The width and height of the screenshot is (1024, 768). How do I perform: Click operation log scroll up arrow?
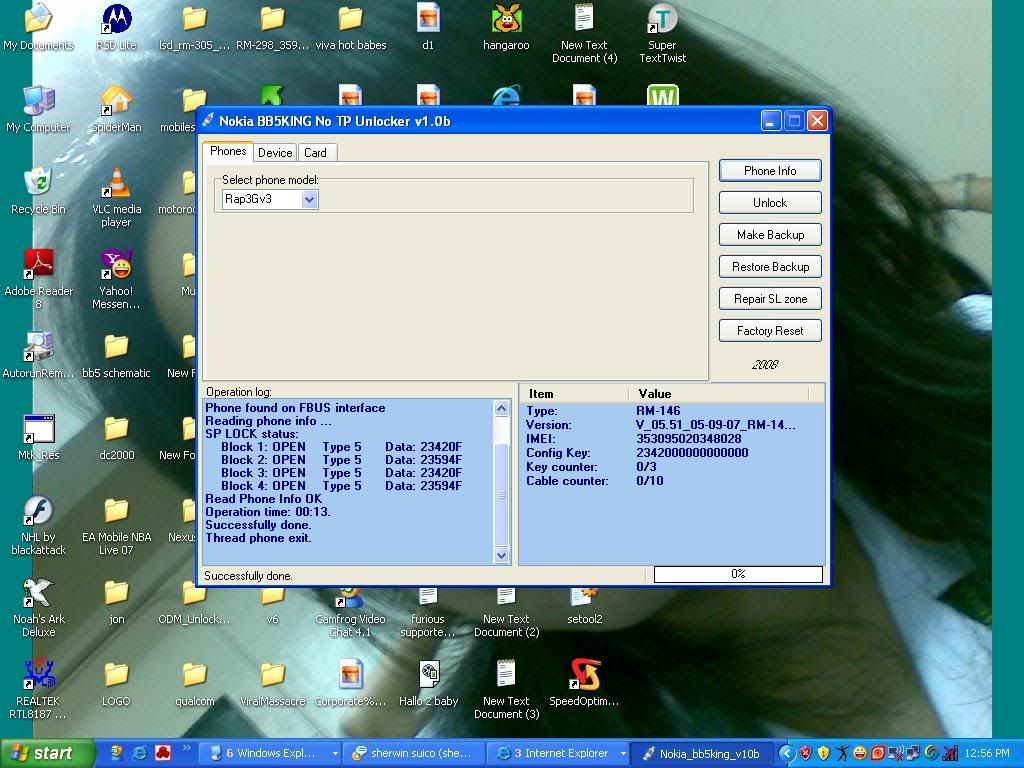502,409
